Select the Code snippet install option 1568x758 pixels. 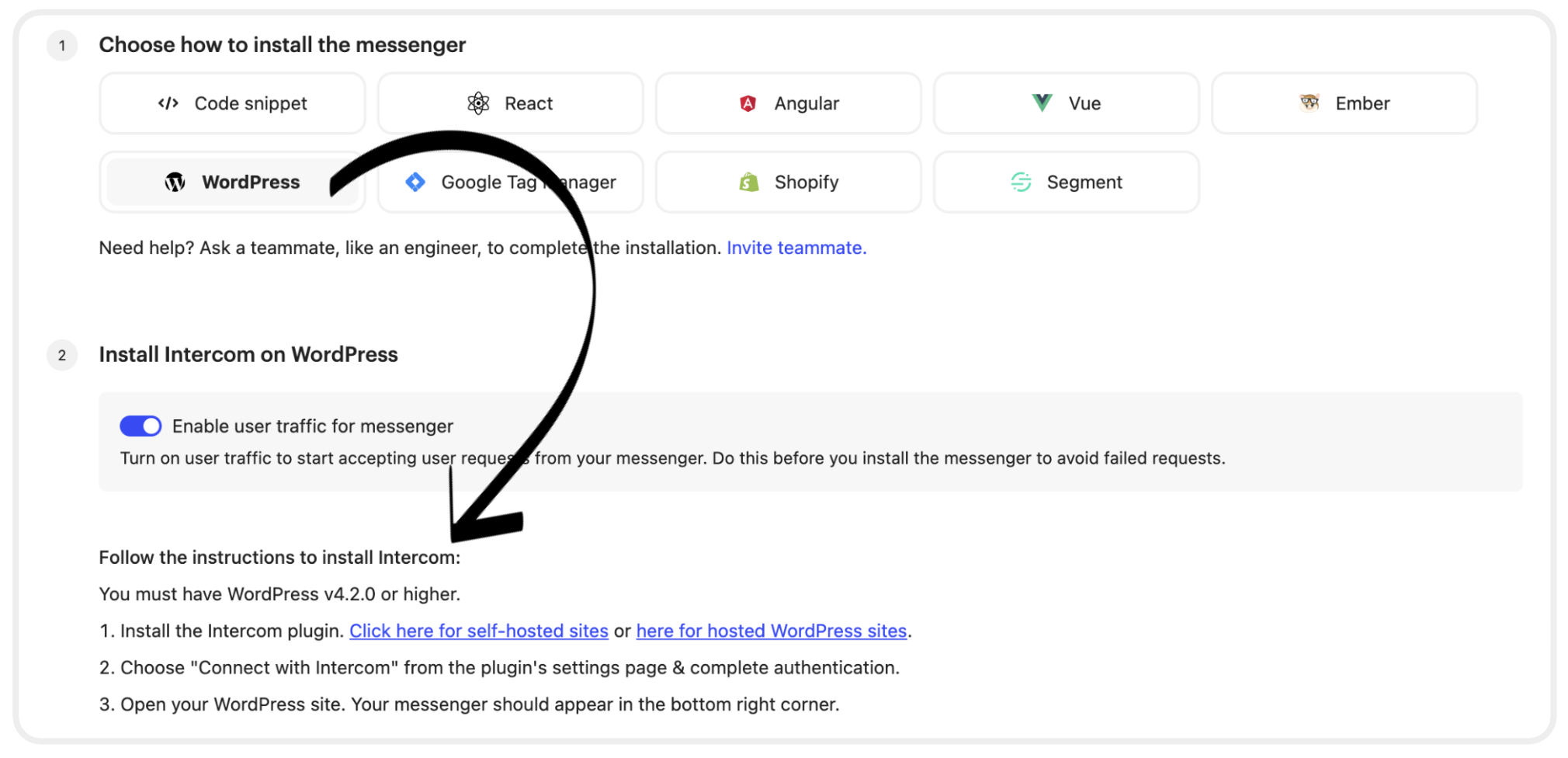coord(250,103)
